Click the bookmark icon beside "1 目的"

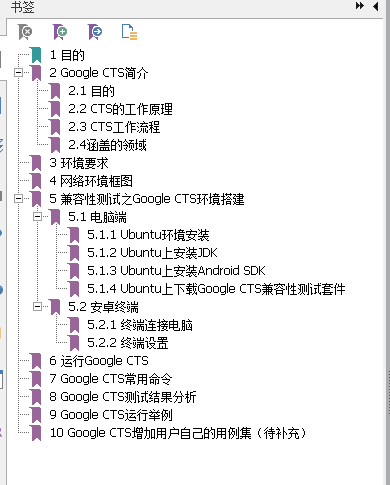click(x=36, y=55)
